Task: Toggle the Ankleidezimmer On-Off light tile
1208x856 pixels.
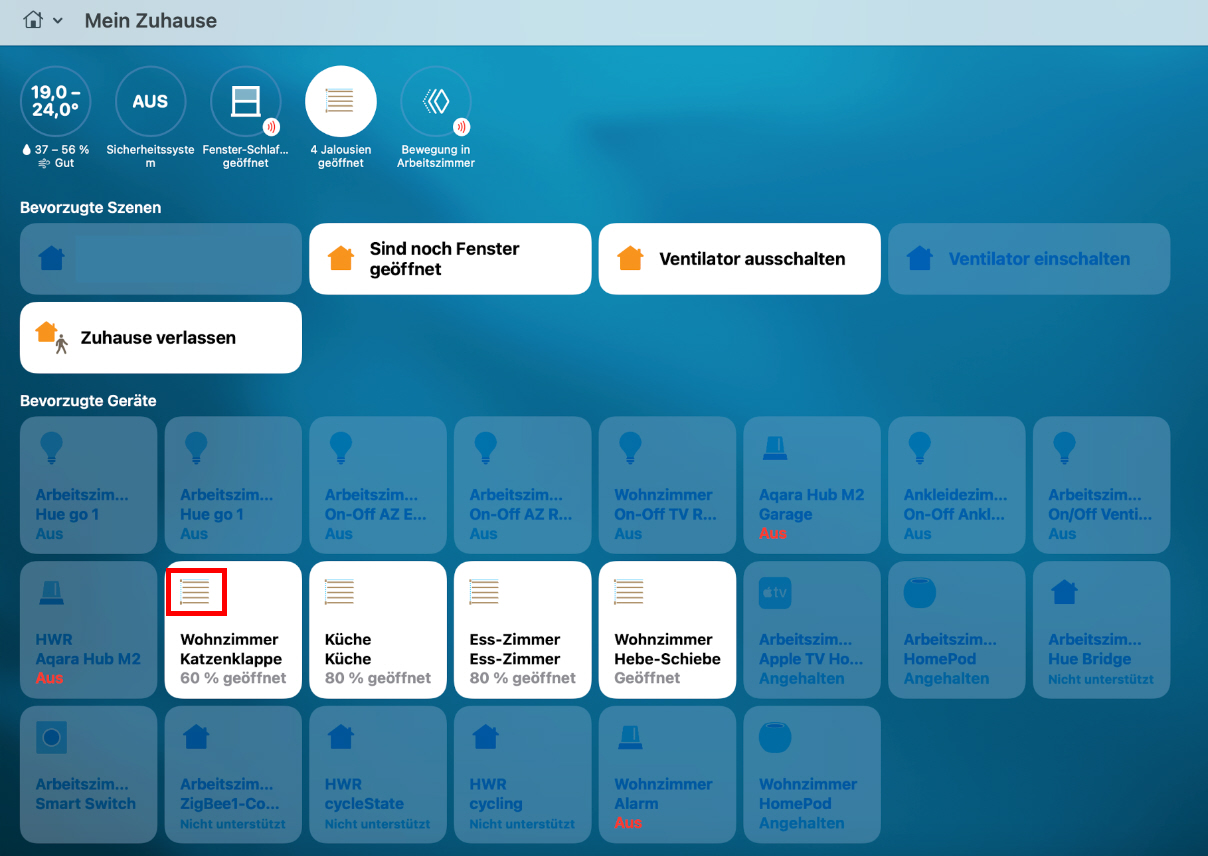Action: [x=957, y=485]
